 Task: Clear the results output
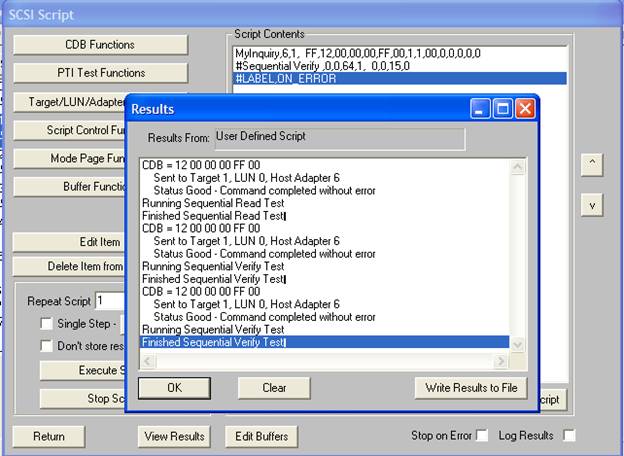point(274,388)
